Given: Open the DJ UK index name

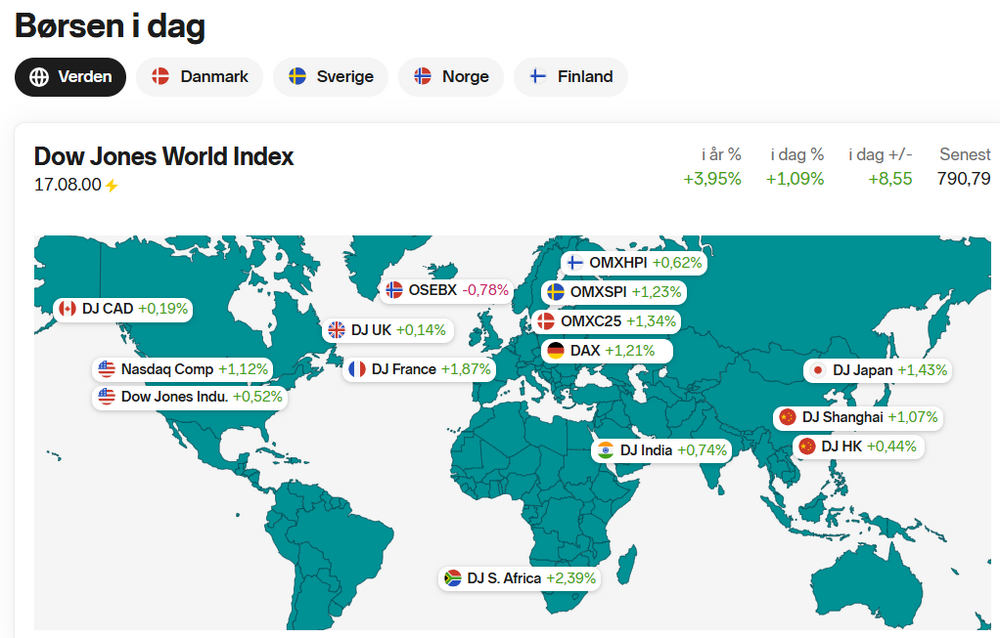Looking at the screenshot, I should pos(371,330).
